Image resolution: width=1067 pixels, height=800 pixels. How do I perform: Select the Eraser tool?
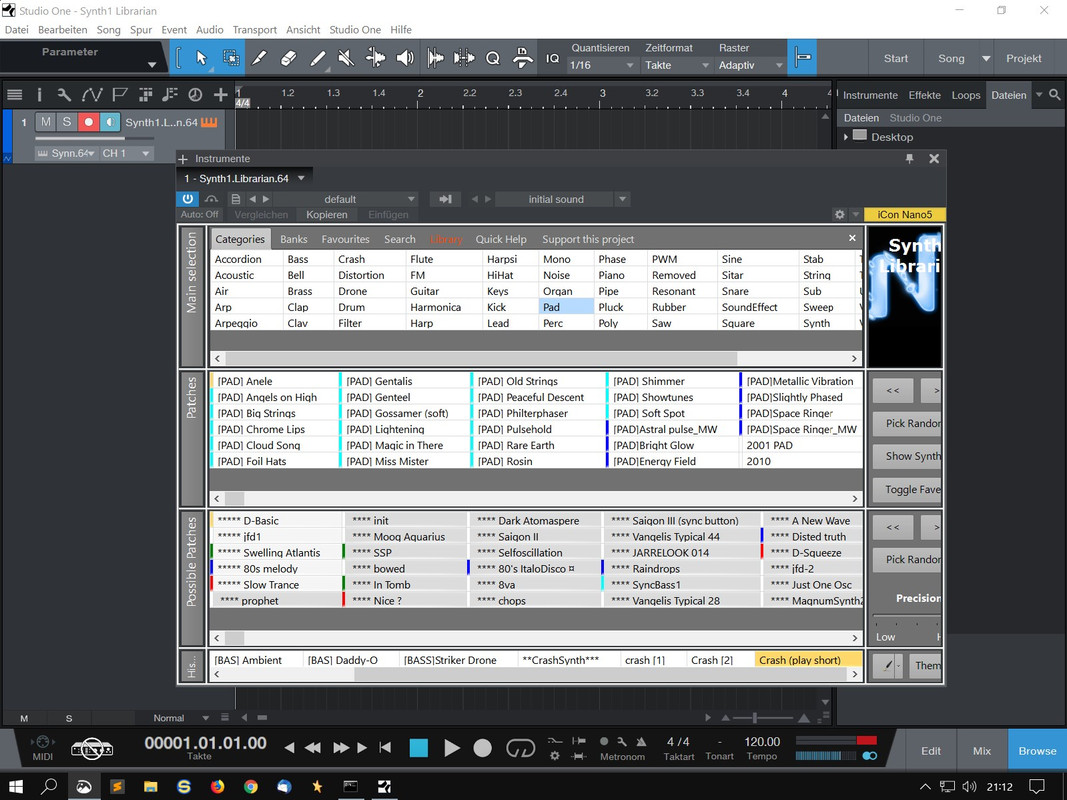pyautogui.click(x=289, y=58)
